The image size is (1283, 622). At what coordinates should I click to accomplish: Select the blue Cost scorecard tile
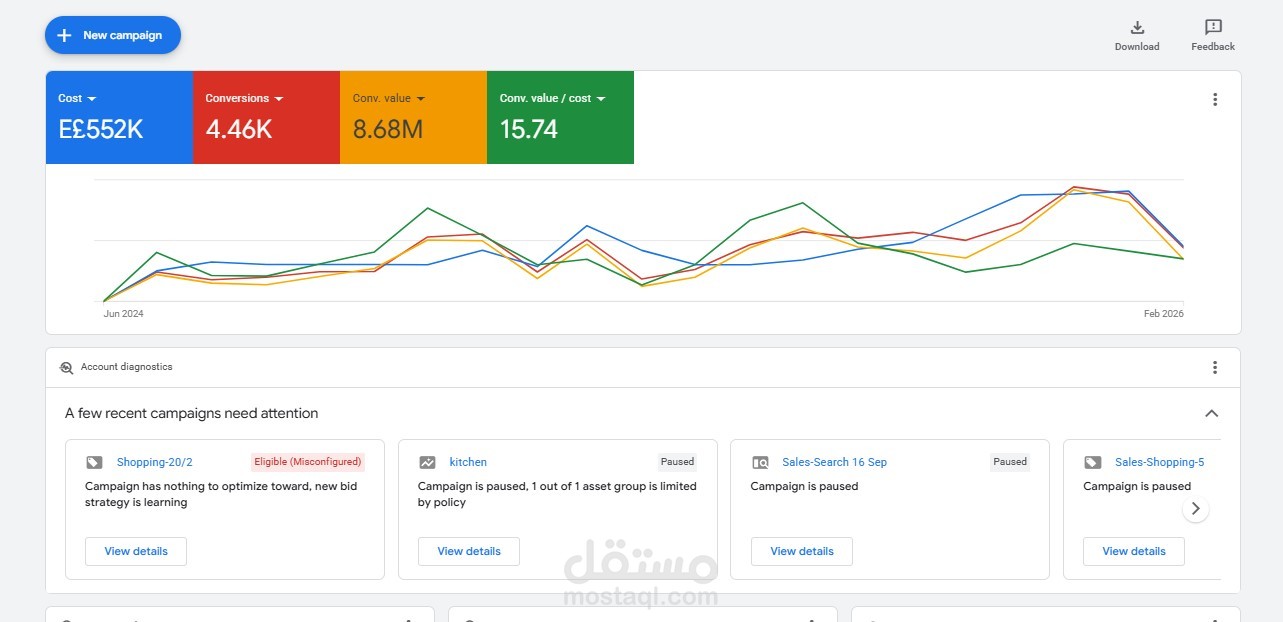[x=119, y=117]
